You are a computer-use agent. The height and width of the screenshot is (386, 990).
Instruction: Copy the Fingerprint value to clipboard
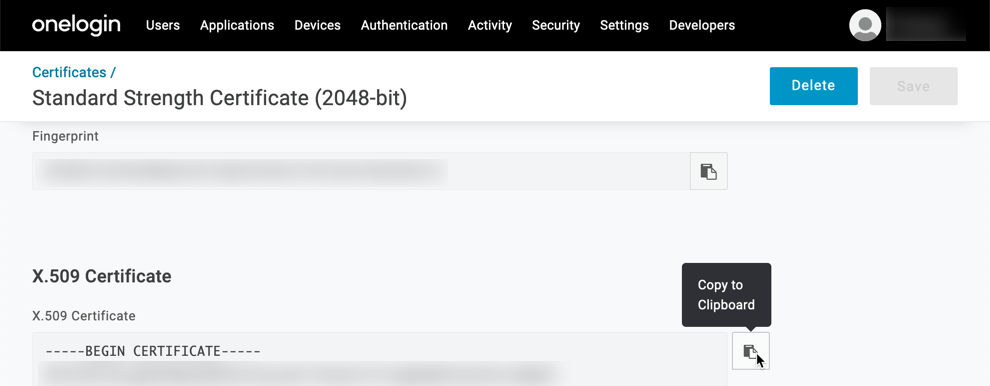point(708,171)
